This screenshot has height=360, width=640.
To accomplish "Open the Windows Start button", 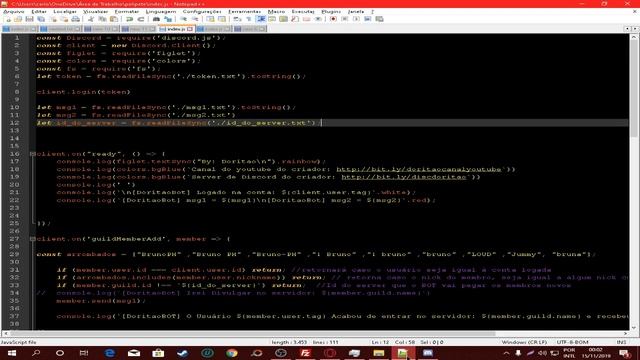I will [x=11, y=353].
